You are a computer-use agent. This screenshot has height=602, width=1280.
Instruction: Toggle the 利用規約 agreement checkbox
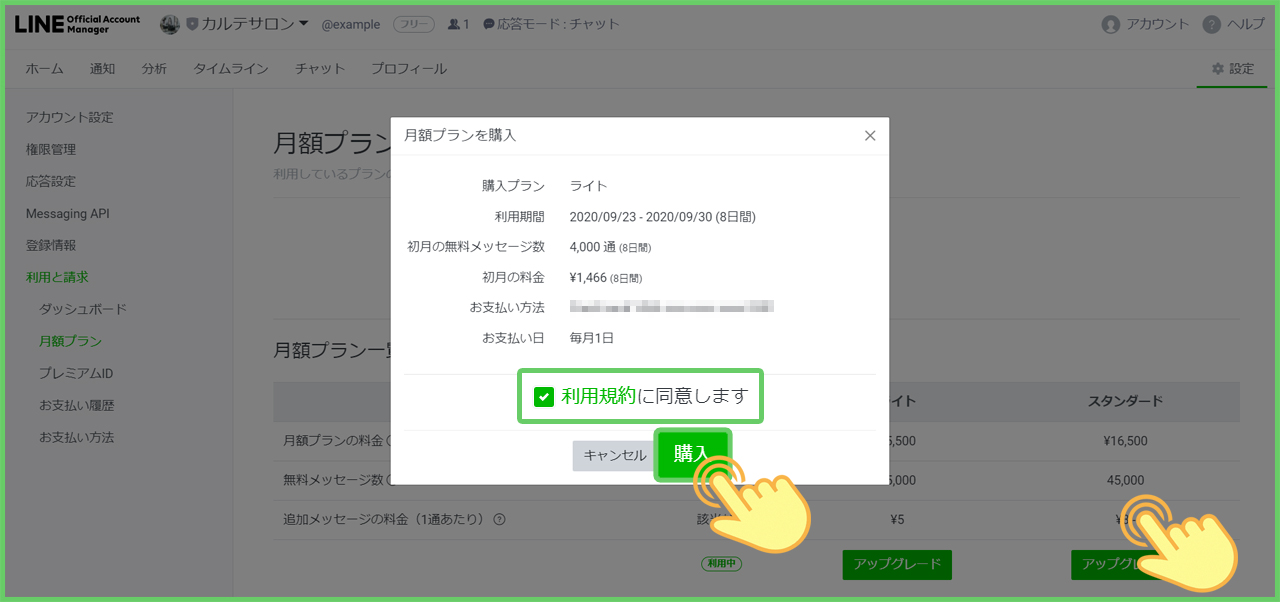pos(543,397)
